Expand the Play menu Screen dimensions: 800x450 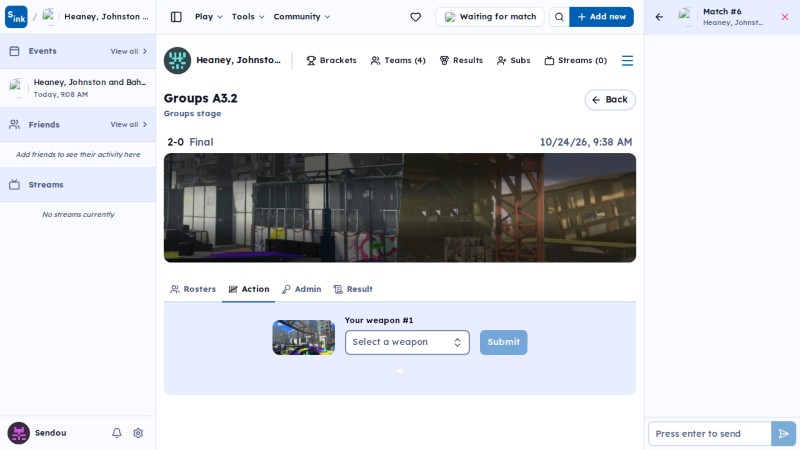pos(209,17)
